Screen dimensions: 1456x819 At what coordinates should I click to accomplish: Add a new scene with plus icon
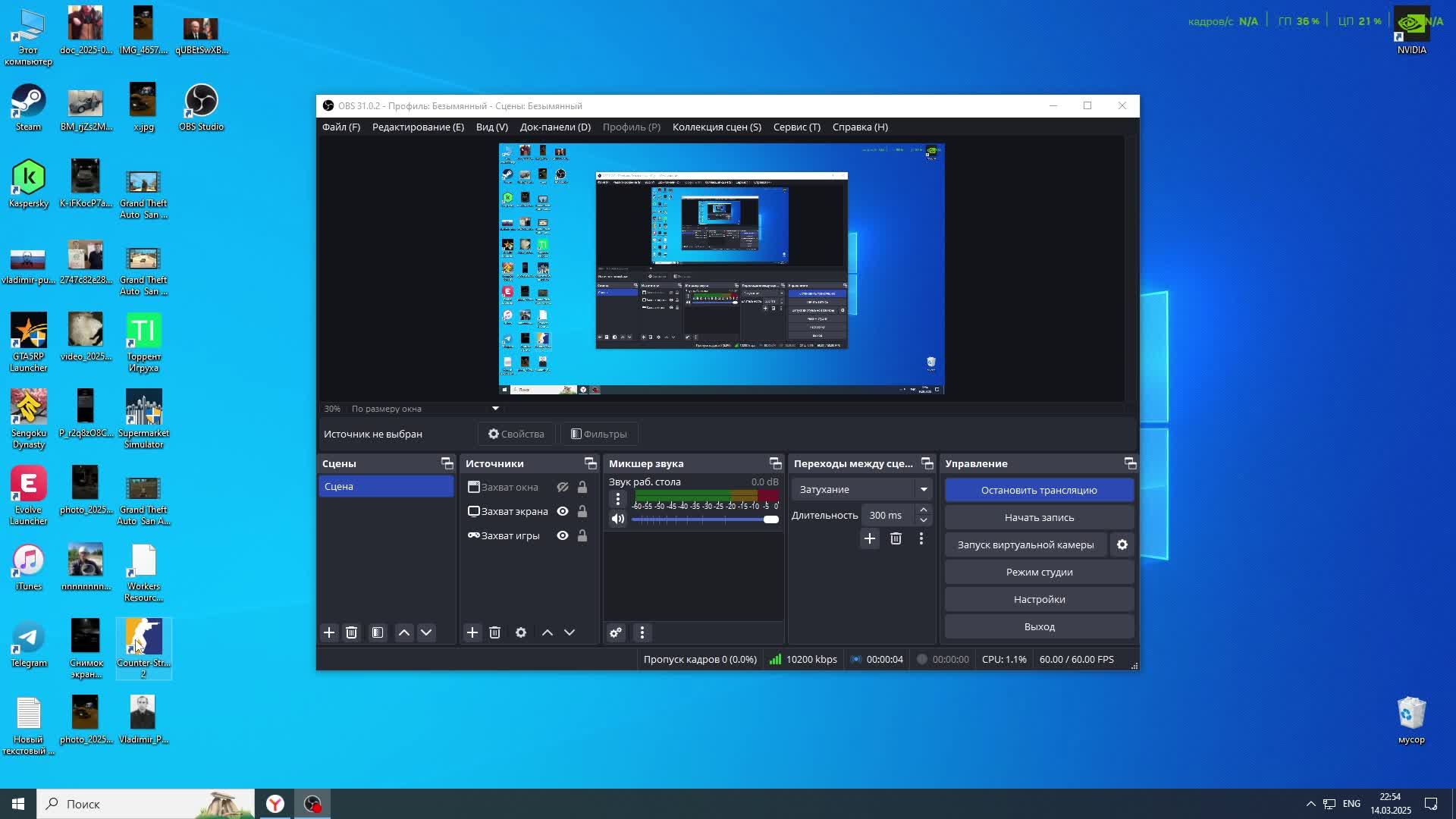pyautogui.click(x=329, y=632)
